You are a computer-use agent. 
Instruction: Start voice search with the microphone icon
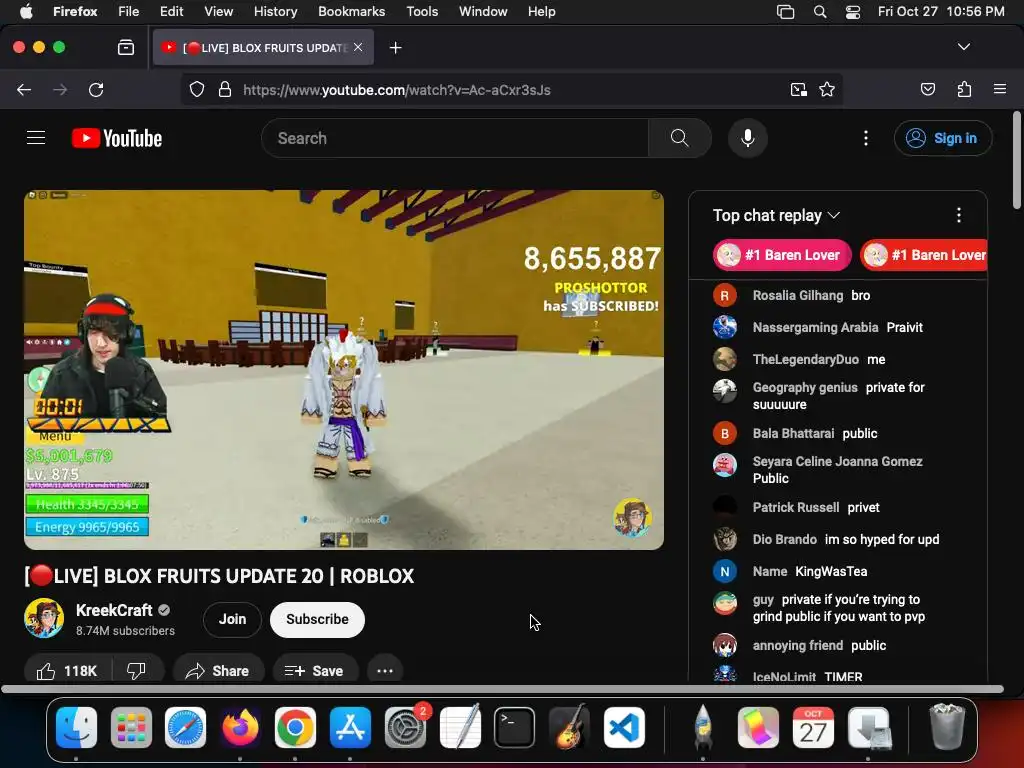tap(748, 138)
